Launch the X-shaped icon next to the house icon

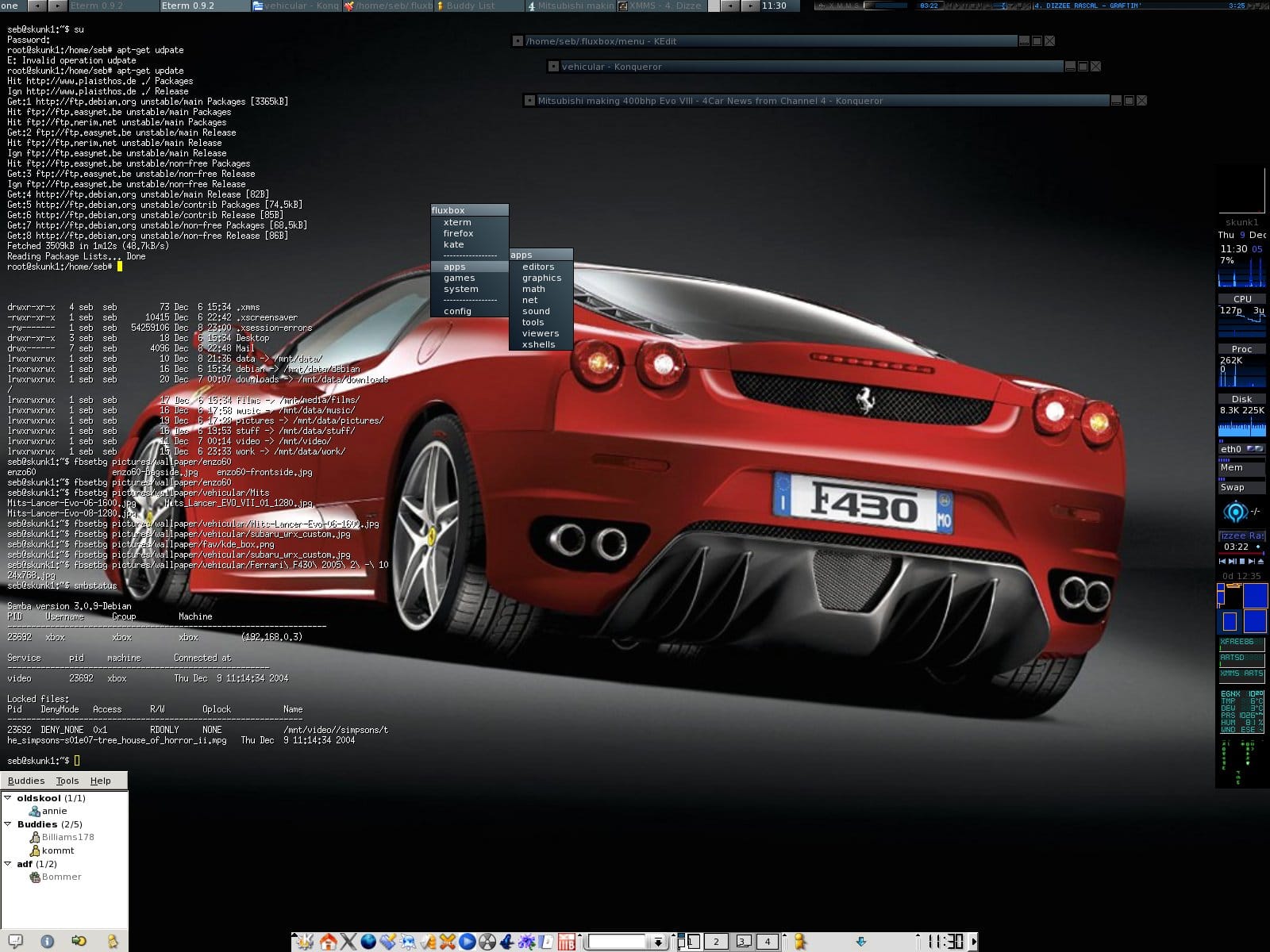(348, 942)
